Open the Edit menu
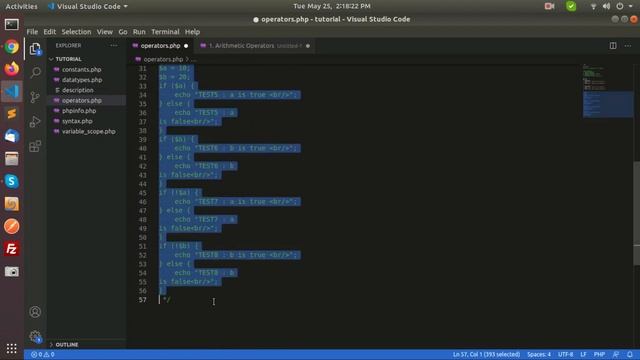 pyautogui.click(x=50, y=32)
